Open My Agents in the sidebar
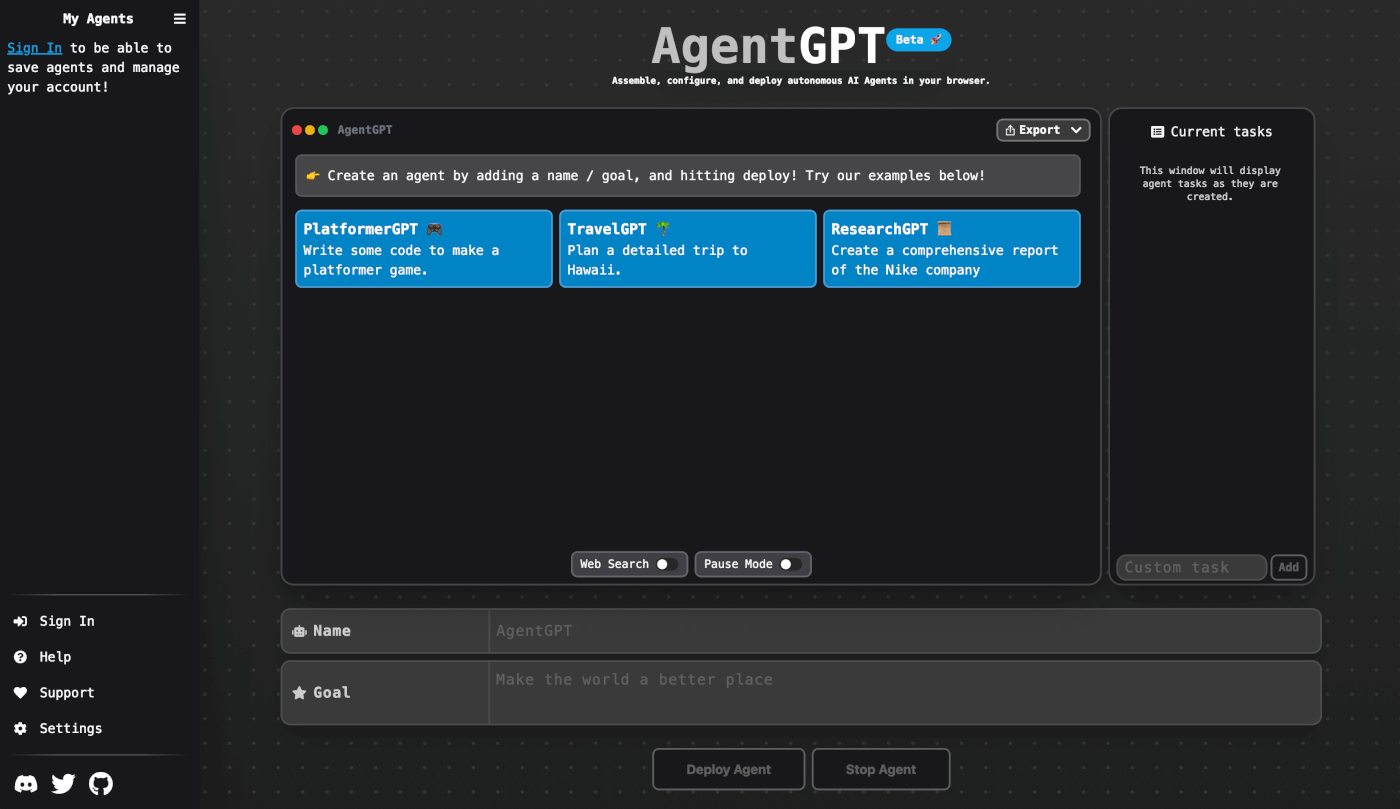Viewport: 1400px width, 809px height. click(97, 18)
